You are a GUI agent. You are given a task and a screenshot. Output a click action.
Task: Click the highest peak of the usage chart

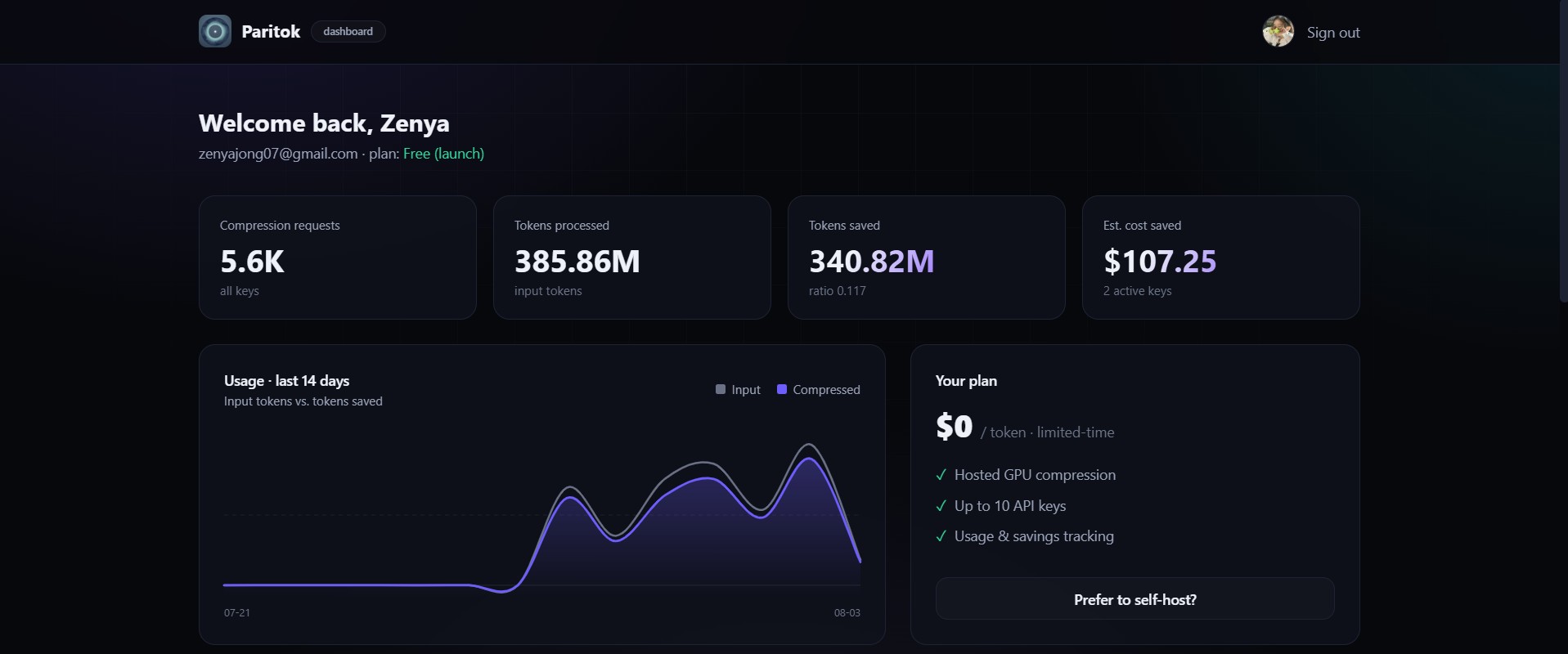coord(809,445)
